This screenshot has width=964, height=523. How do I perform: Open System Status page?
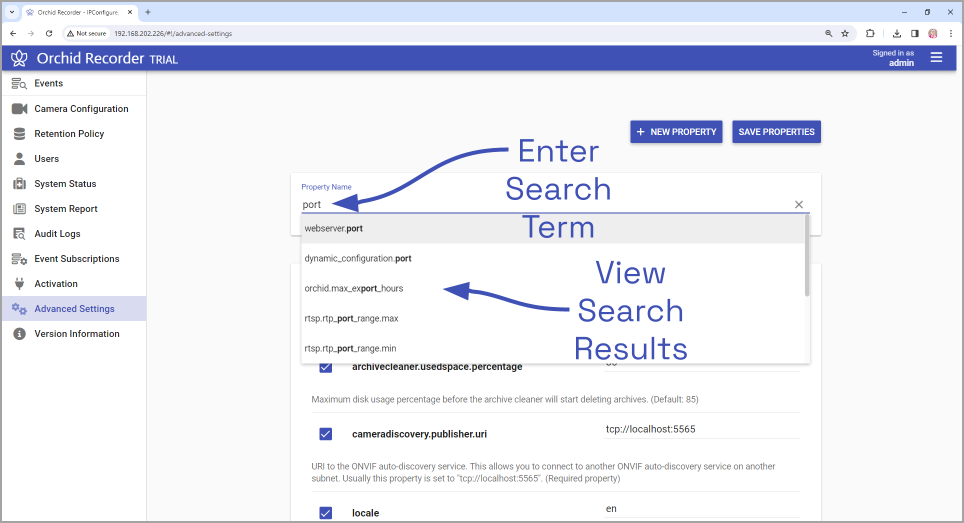click(x=65, y=184)
